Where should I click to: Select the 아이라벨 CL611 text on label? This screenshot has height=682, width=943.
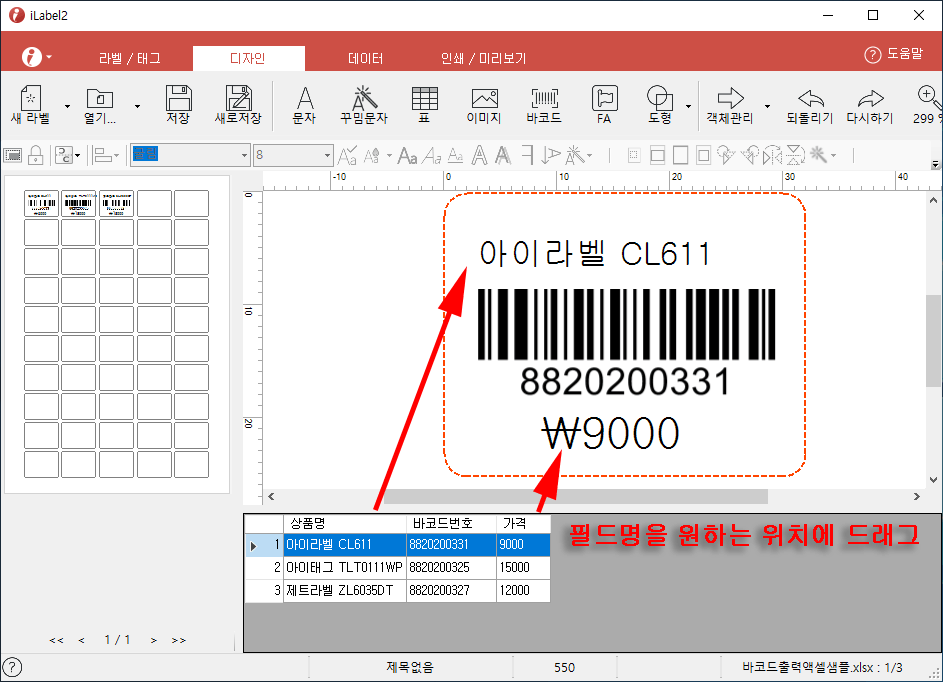point(595,253)
